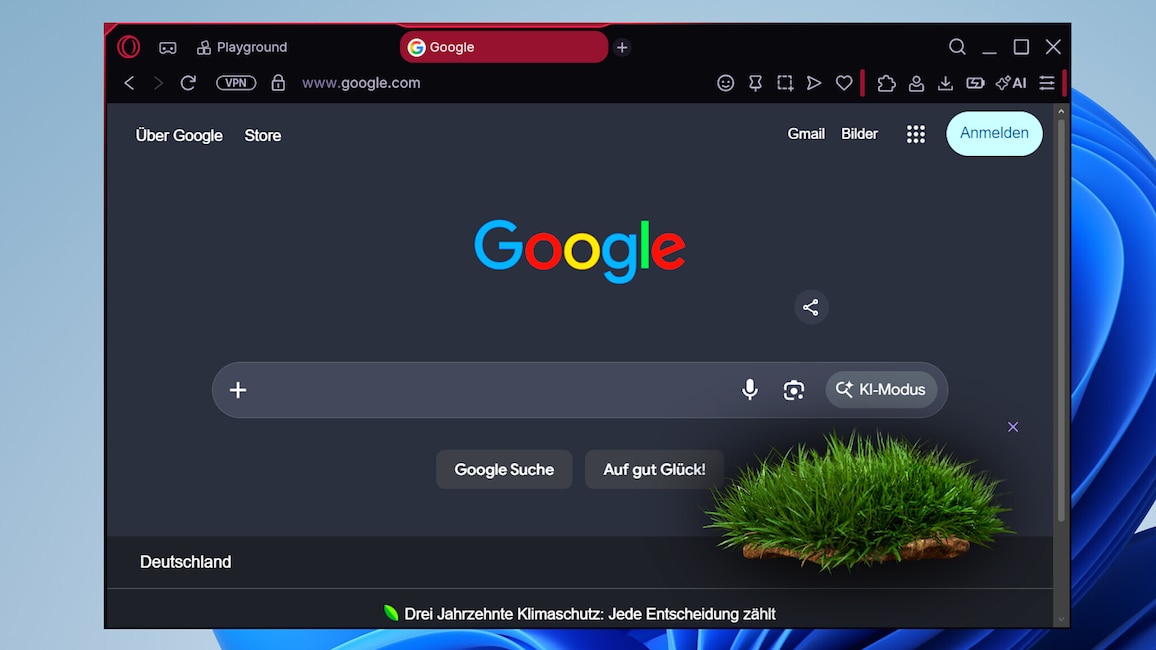Click the Deutschland footer text
The width and height of the screenshot is (1156, 650).
point(186,562)
